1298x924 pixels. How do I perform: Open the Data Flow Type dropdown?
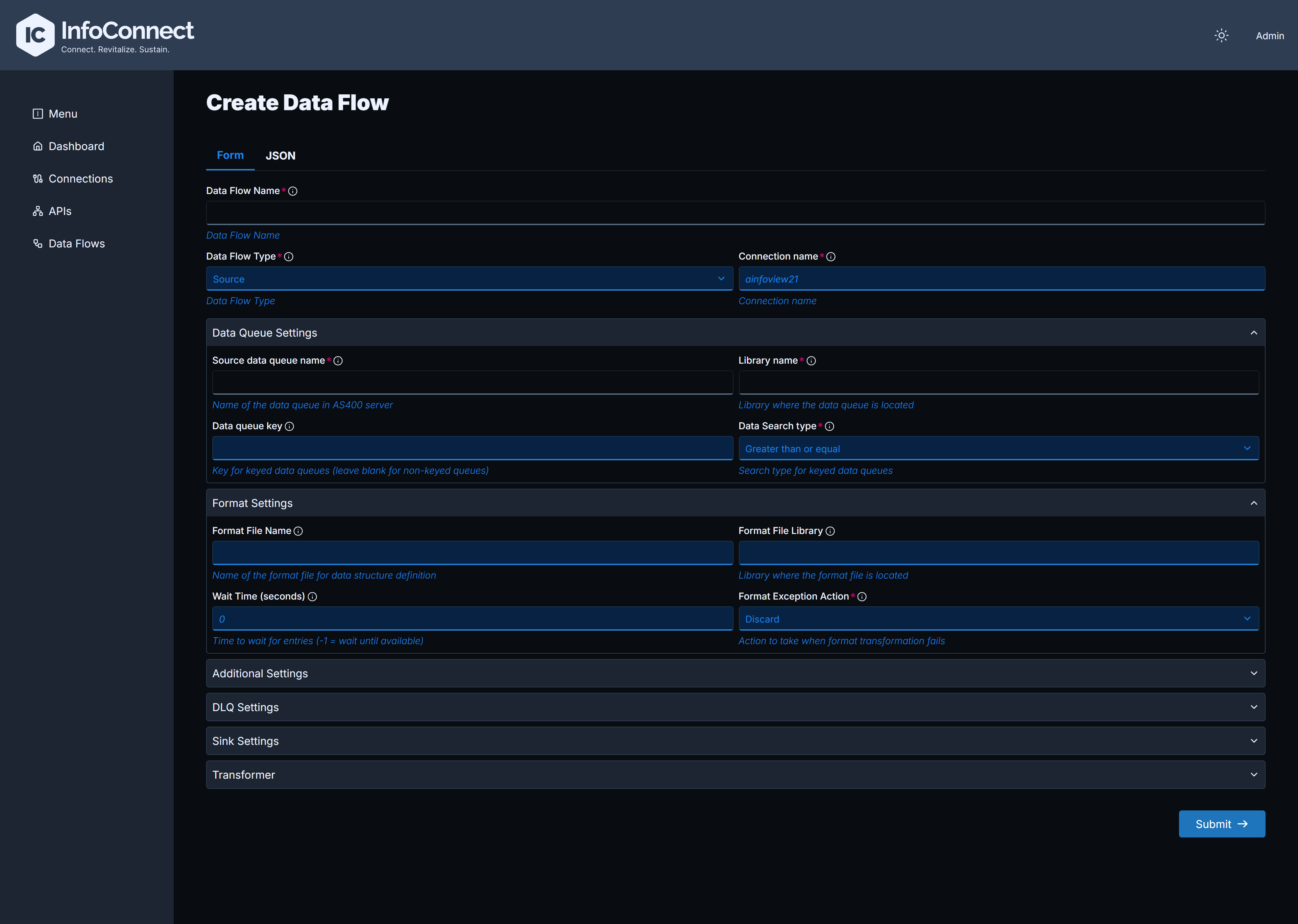pyautogui.click(x=470, y=279)
